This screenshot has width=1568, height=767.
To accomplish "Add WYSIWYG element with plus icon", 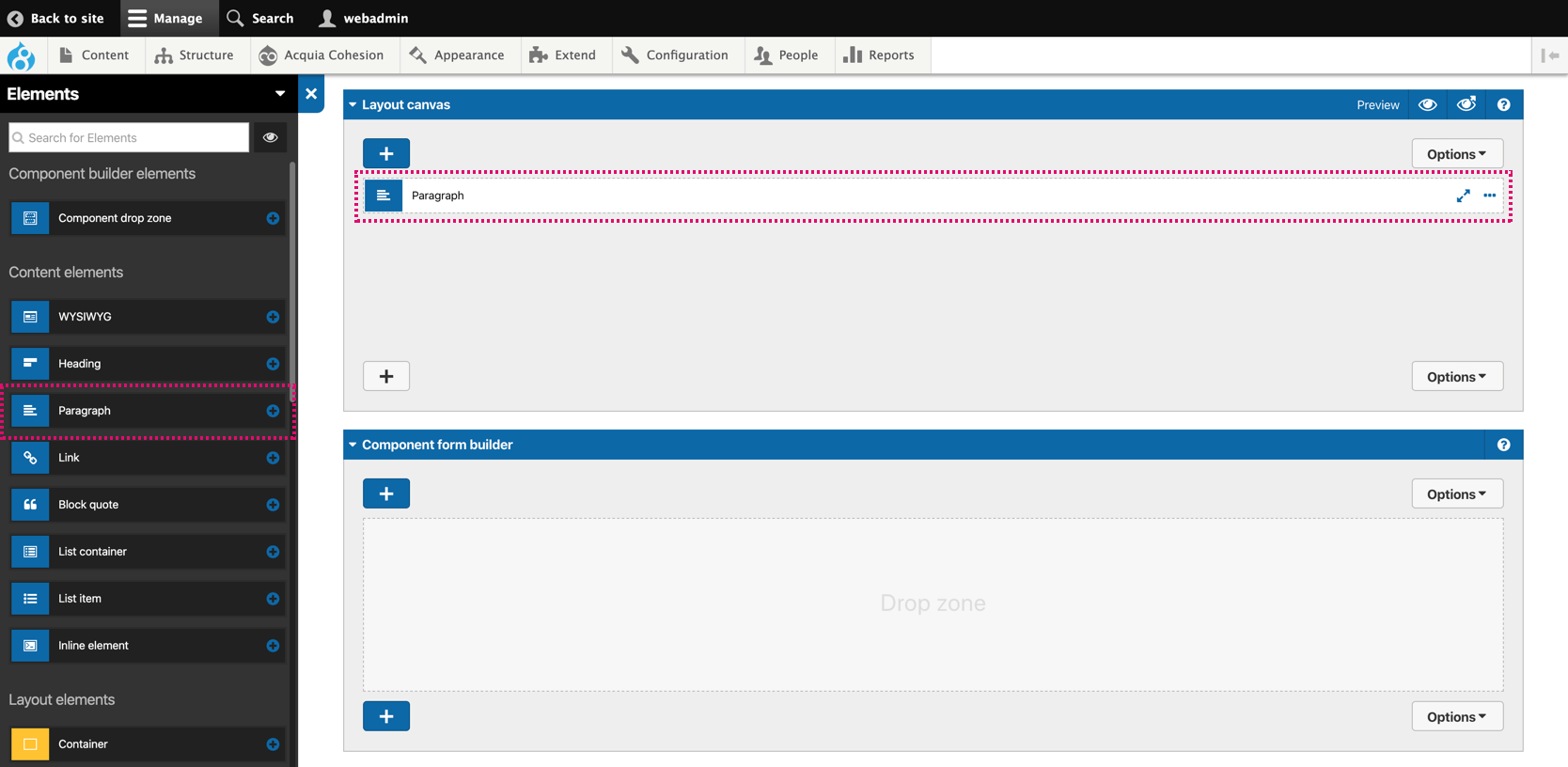I will click(x=273, y=317).
